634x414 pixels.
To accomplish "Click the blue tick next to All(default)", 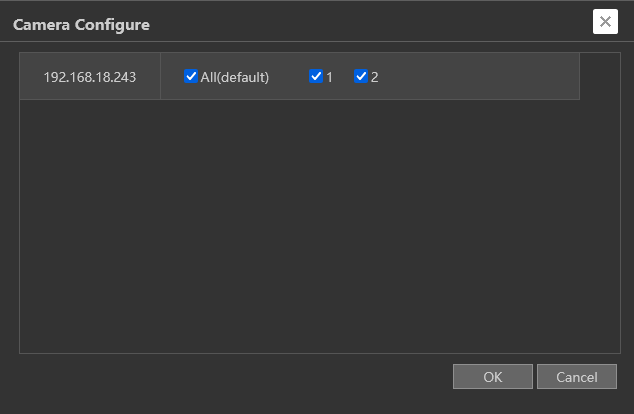I will [191, 77].
